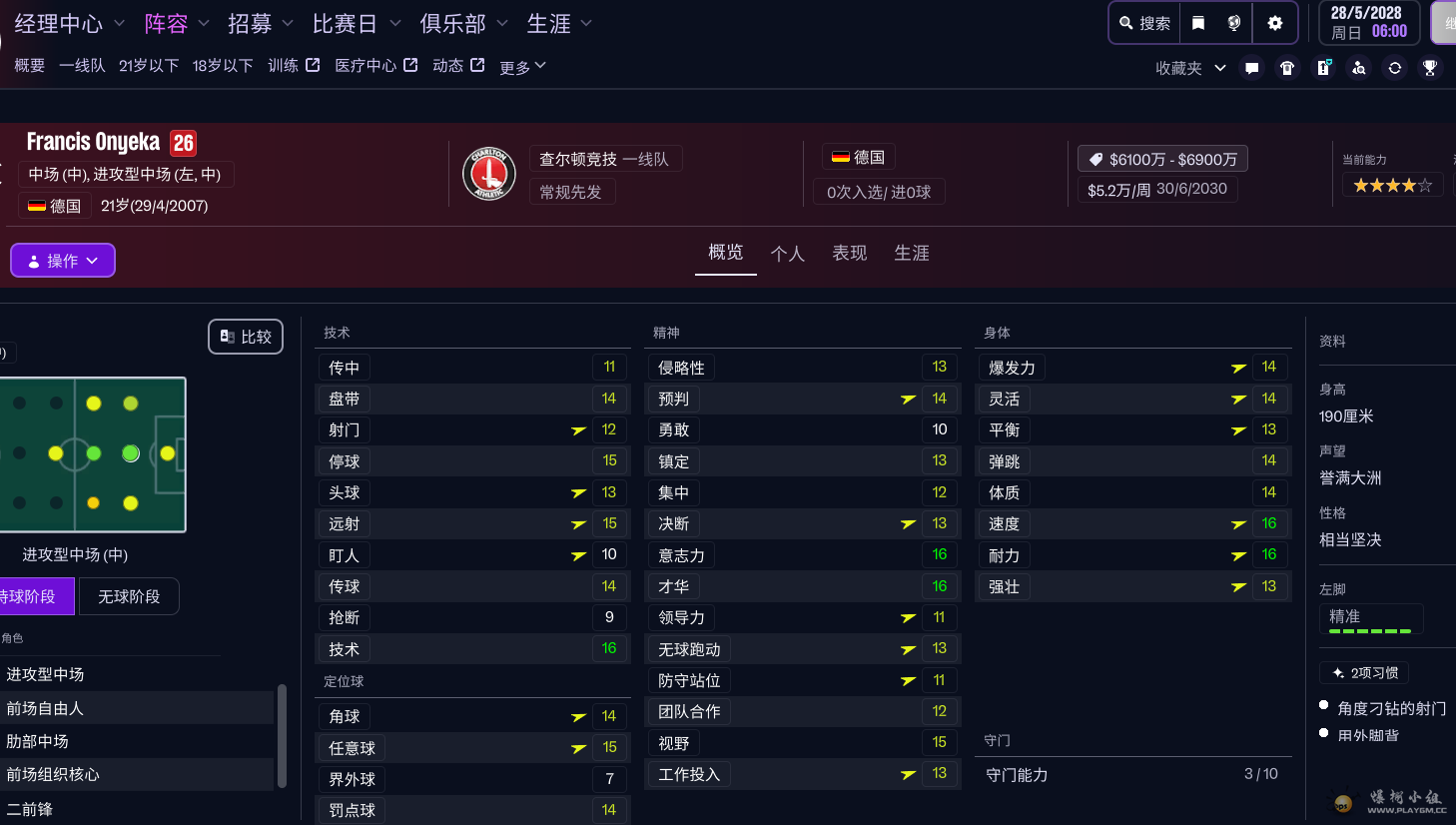Open the globe world icon
1456x825 pixels.
(1234, 23)
